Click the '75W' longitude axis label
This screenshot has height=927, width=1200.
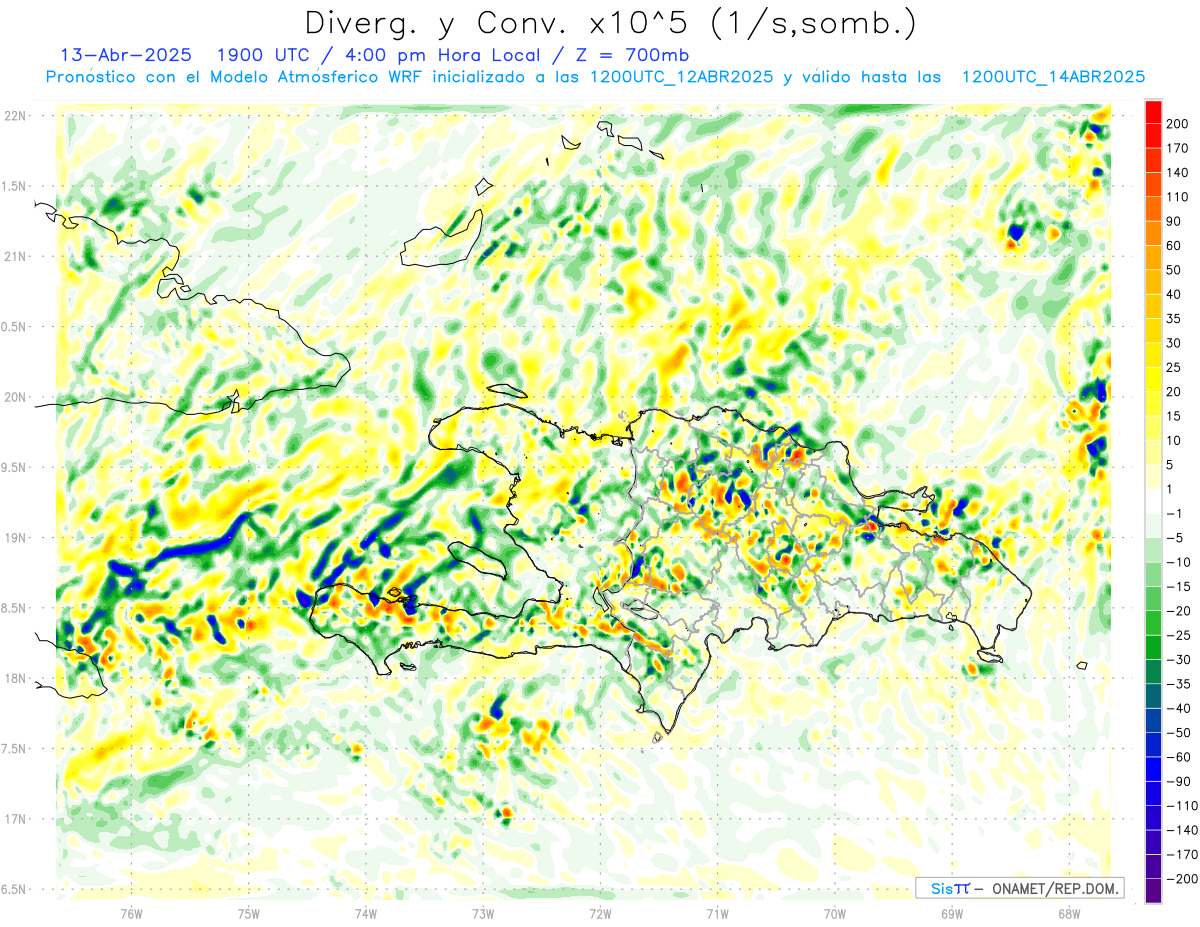point(249,913)
